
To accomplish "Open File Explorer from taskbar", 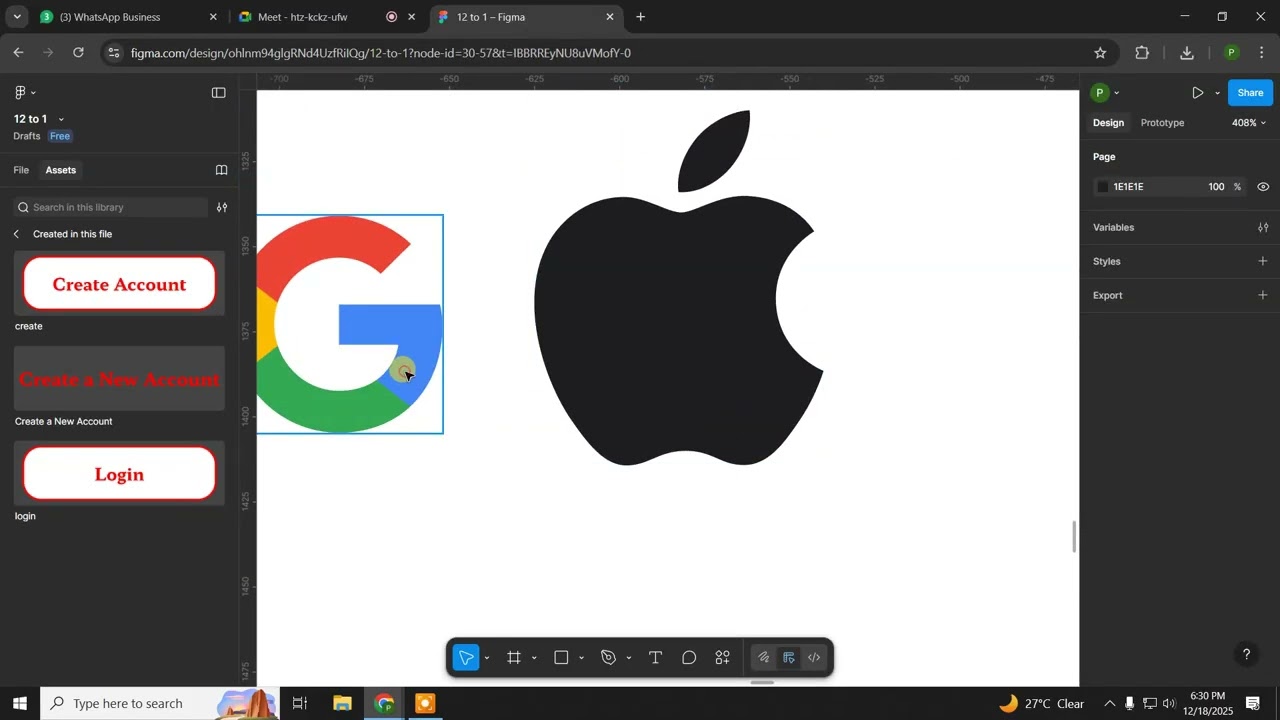I will point(342,703).
